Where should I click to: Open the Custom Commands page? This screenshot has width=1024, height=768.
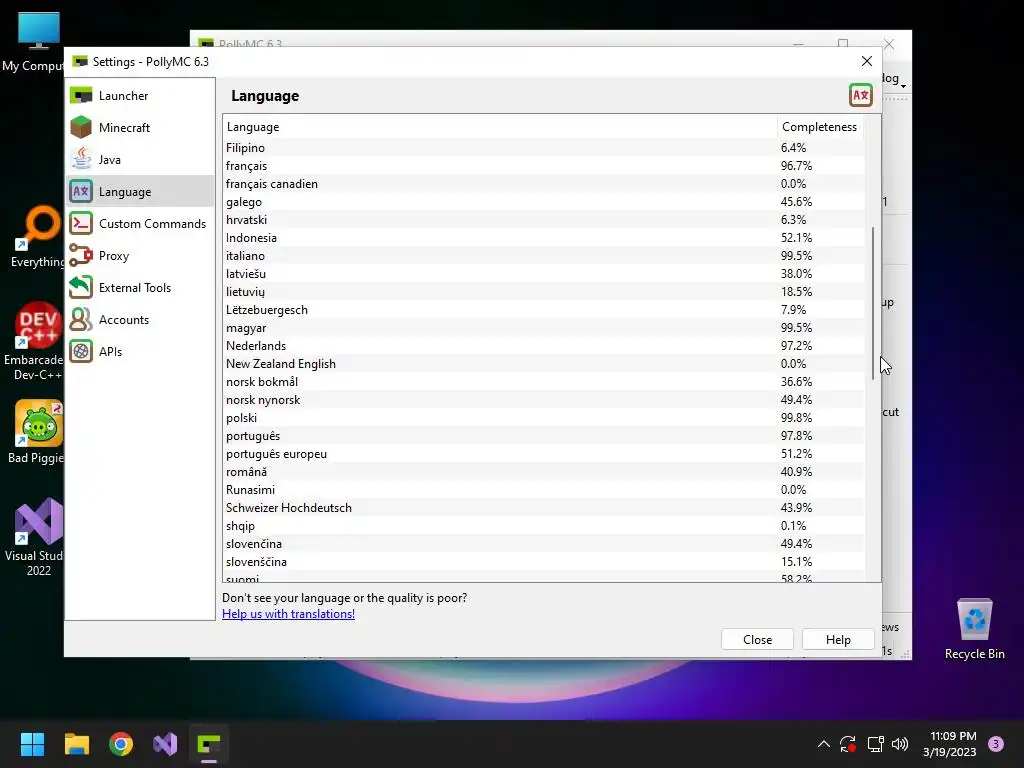click(x=140, y=224)
